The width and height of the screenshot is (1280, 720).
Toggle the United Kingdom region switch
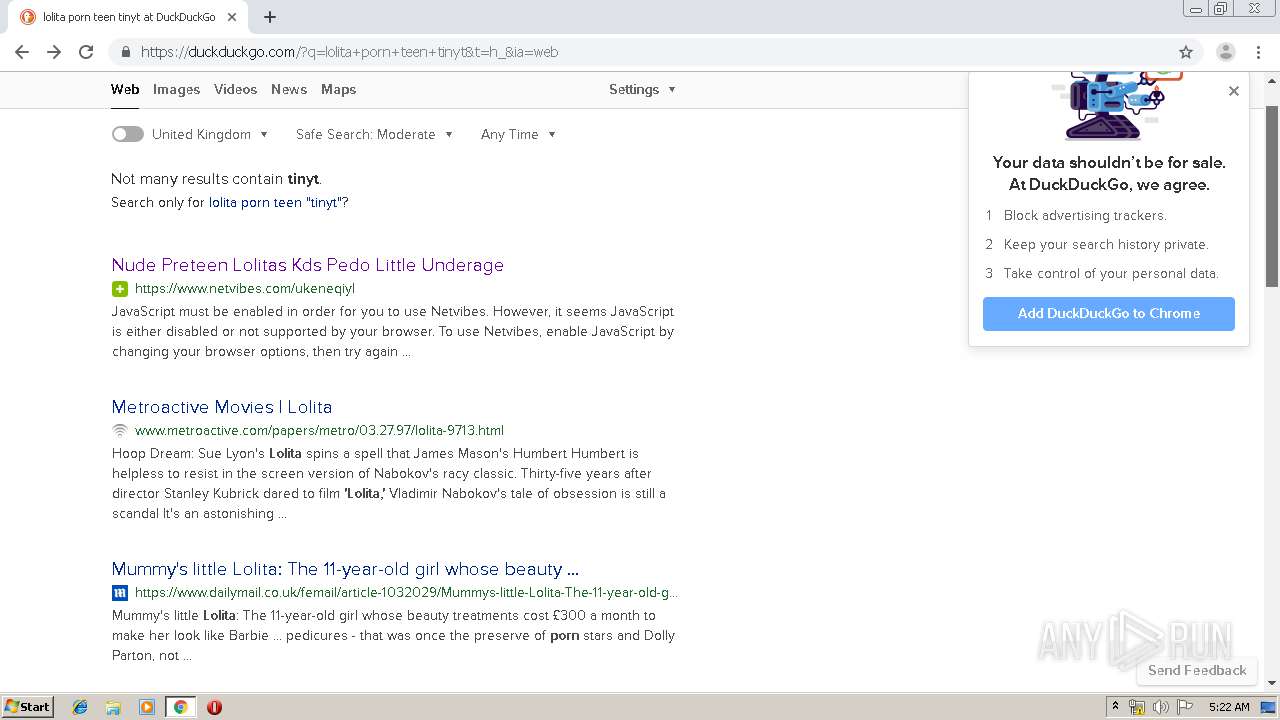(127, 134)
